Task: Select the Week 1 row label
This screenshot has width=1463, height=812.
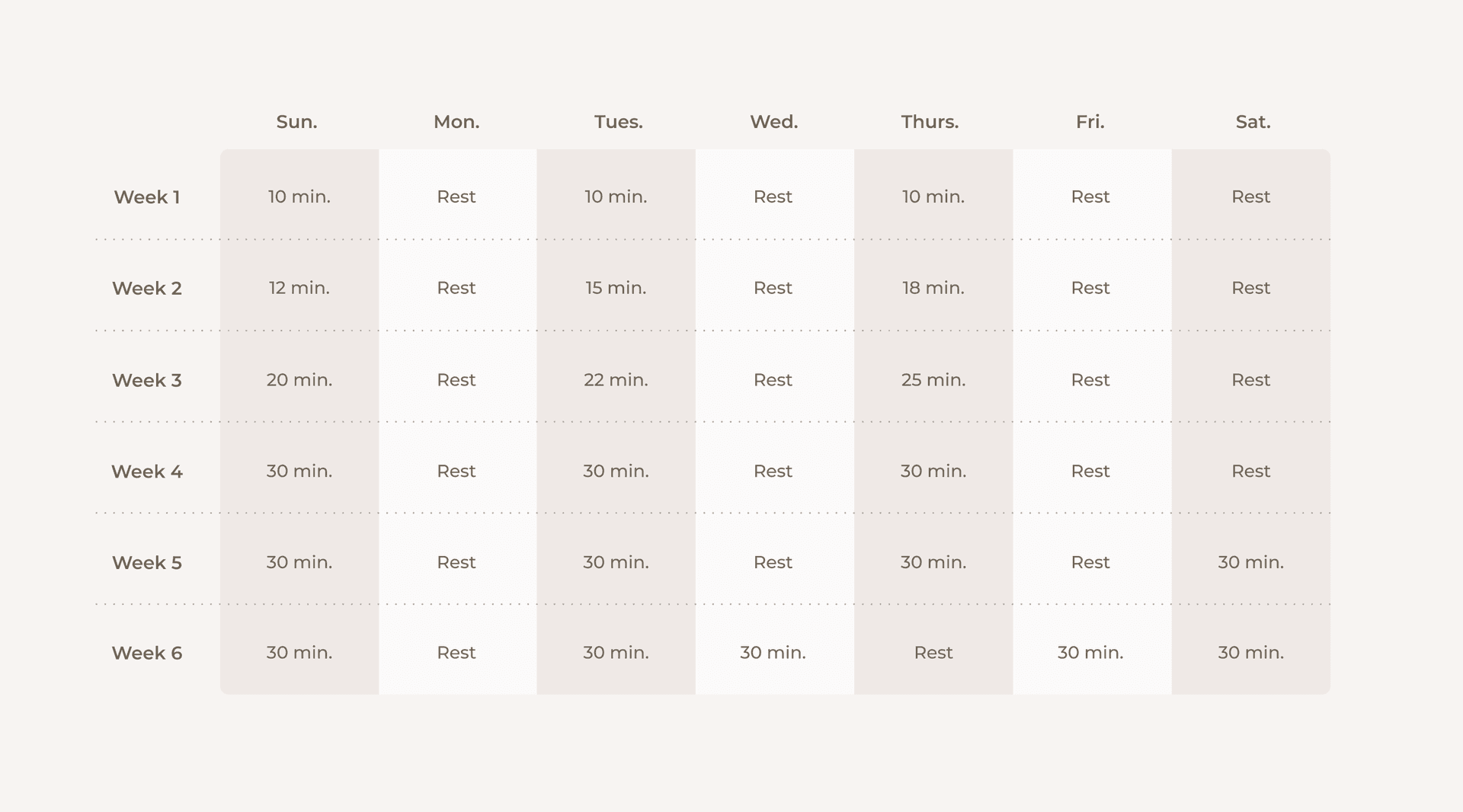Action: click(147, 197)
